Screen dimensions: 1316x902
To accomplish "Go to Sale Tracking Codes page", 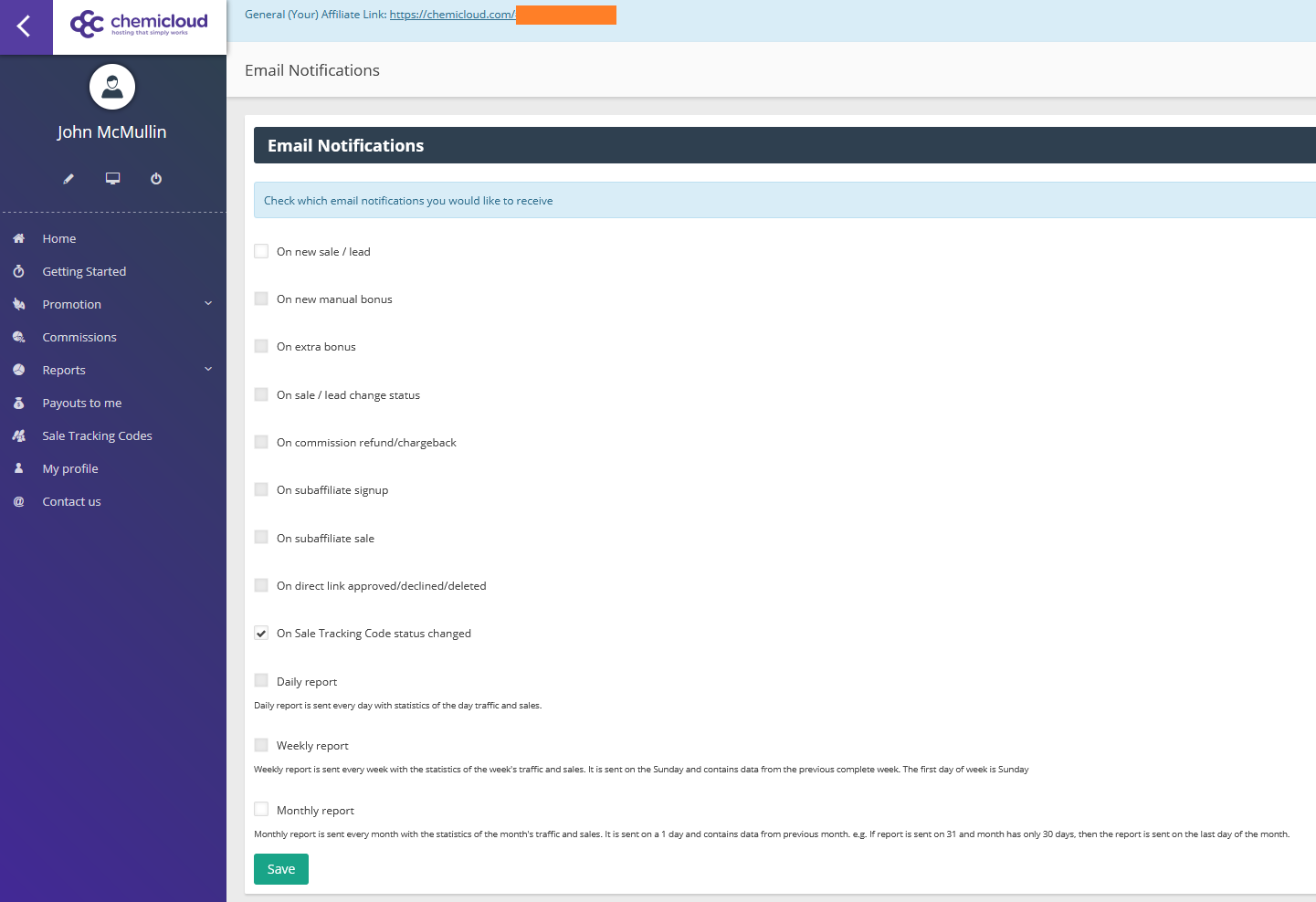I will [x=97, y=435].
